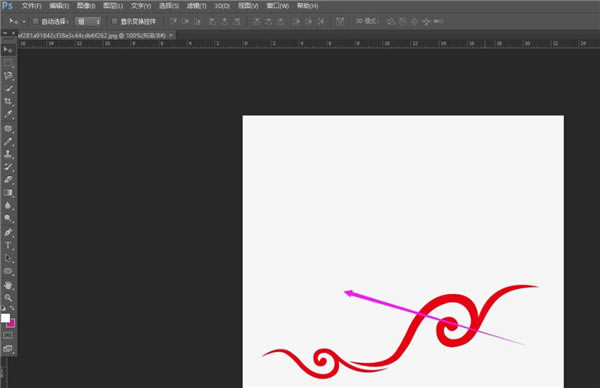Align horizontal centers in options bar
The height and width of the screenshot is (388, 600).
(225, 21)
